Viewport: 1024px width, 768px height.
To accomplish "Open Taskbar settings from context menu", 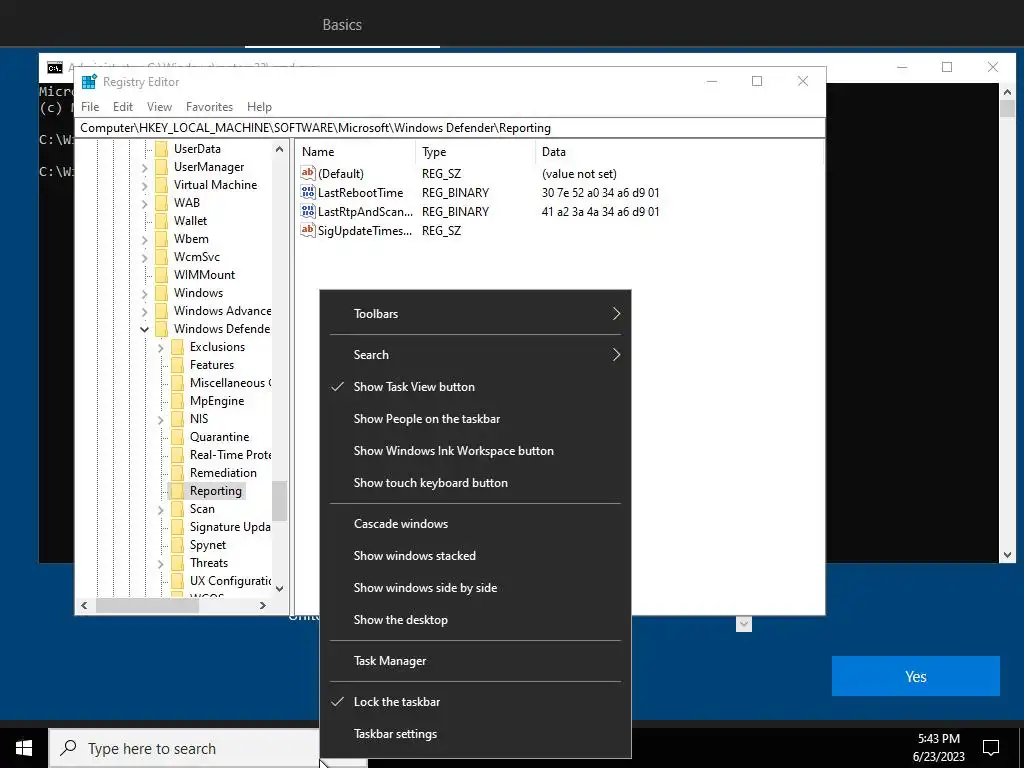I will 475,733.
